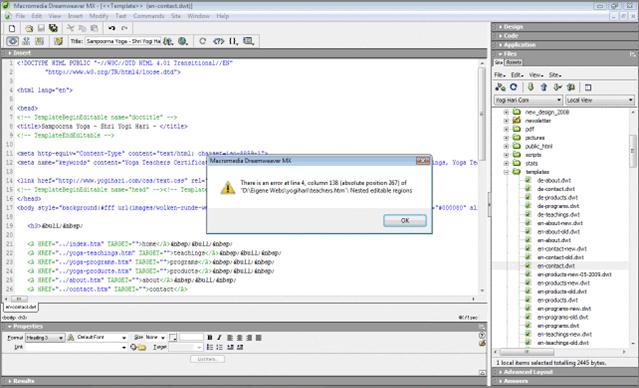
Task: Show Code view using the toolbar icon
Action: coord(12,41)
